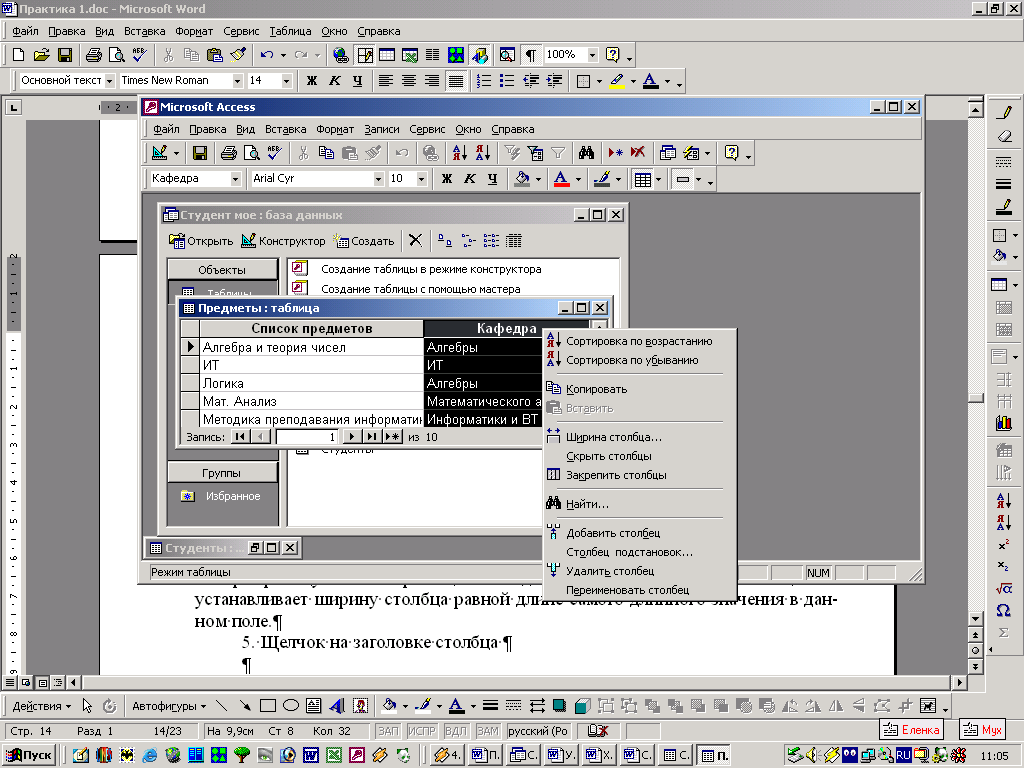Viewport: 1024px width, 768px height.
Task: Click the Rectangle shape in Drawing toolbar
Action: click(x=267, y=705)
